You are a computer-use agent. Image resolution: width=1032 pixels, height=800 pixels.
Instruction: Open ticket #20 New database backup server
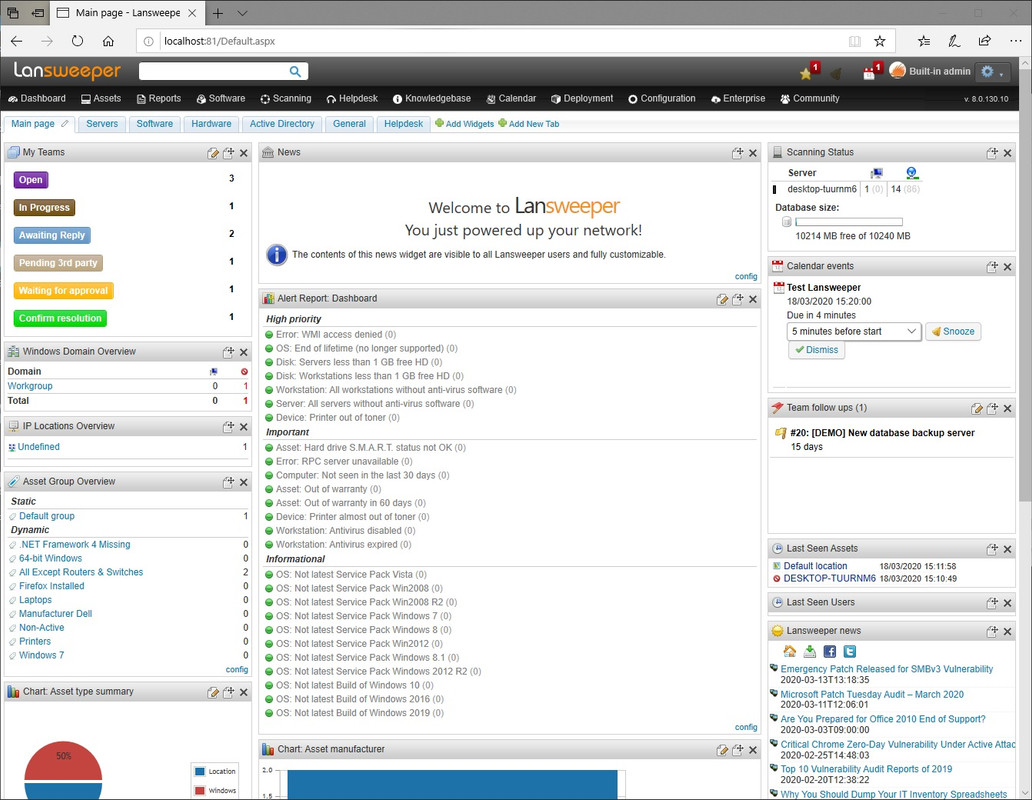click(882, 433)
